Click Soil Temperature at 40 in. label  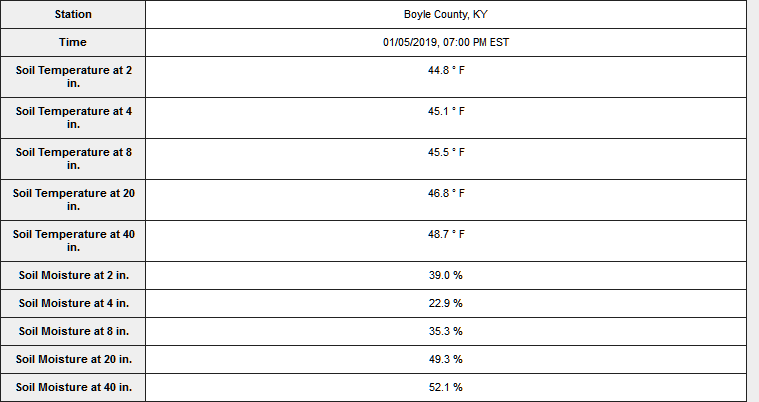click(x=73, y=241)
